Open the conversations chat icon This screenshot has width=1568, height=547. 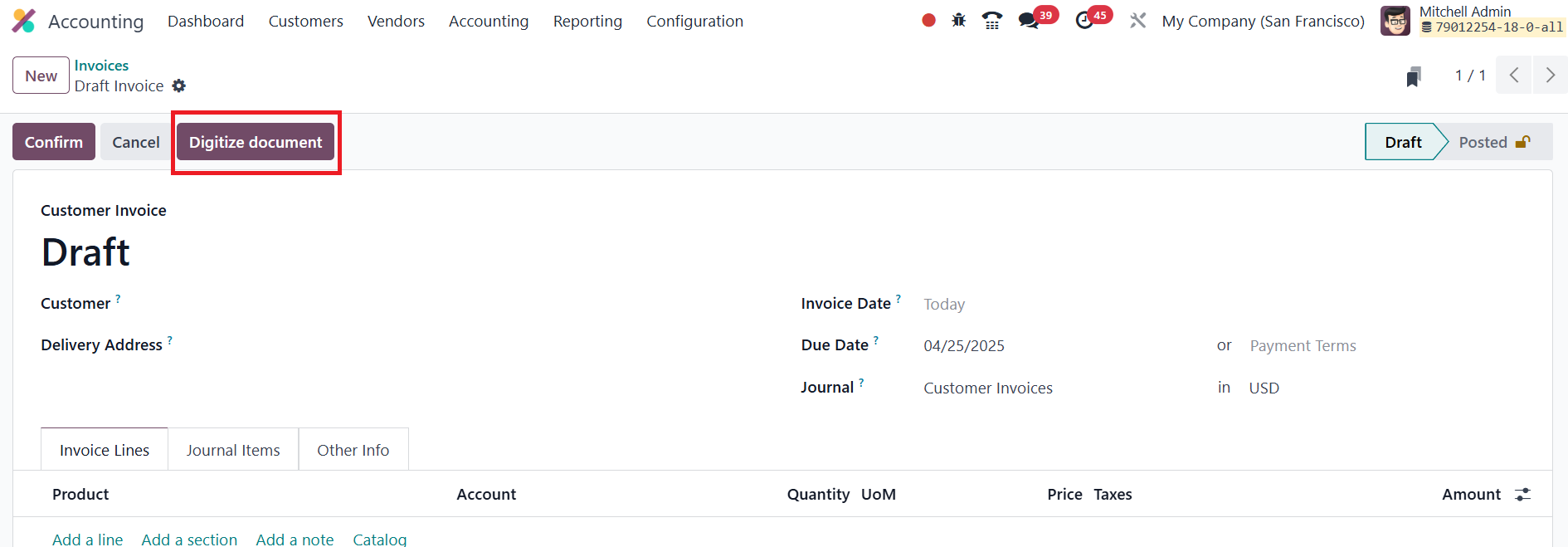(x=1029, y=21)
